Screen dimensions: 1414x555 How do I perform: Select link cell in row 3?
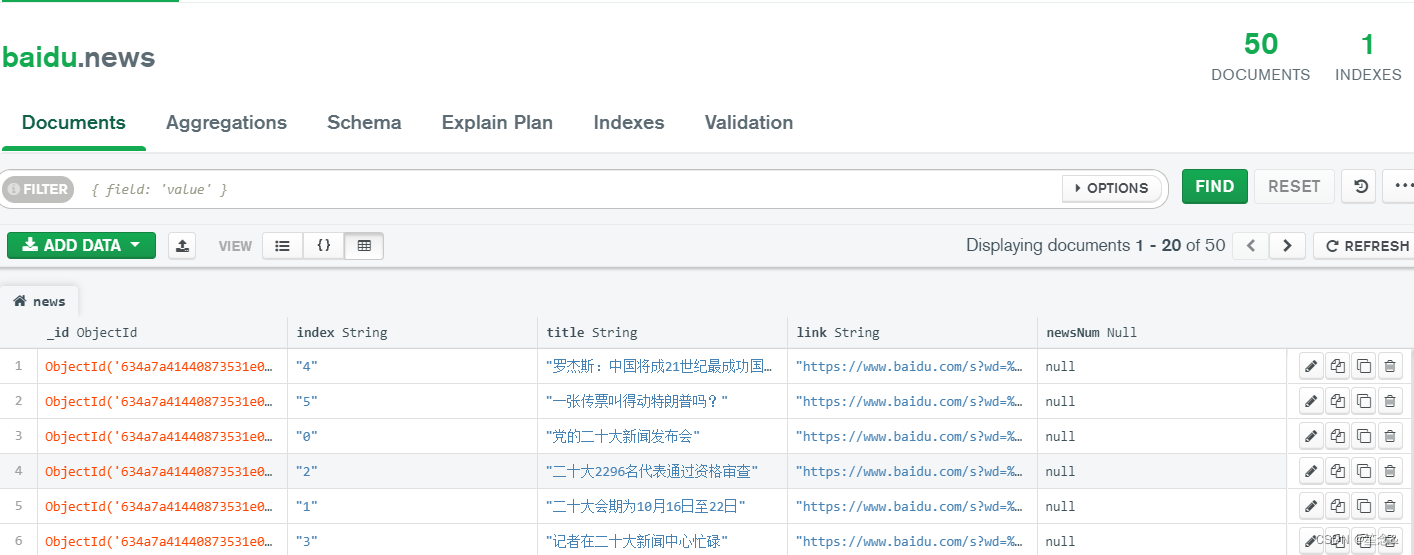[x=912, y=436]
